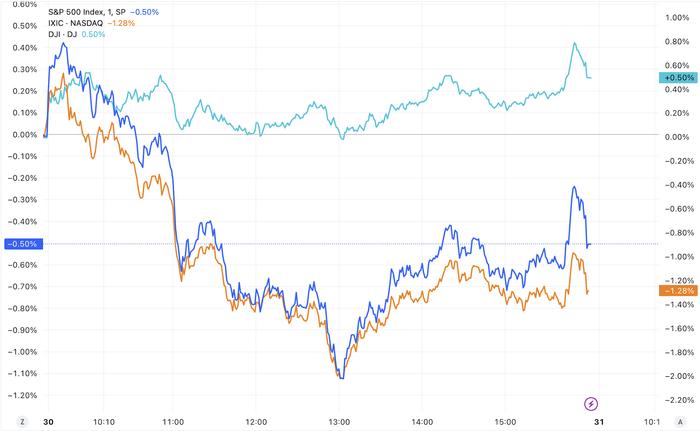The height and width of the screenshot is (431, 700).
Task: Click the 11:00 time axis label
Action: [x=175, y=421]
